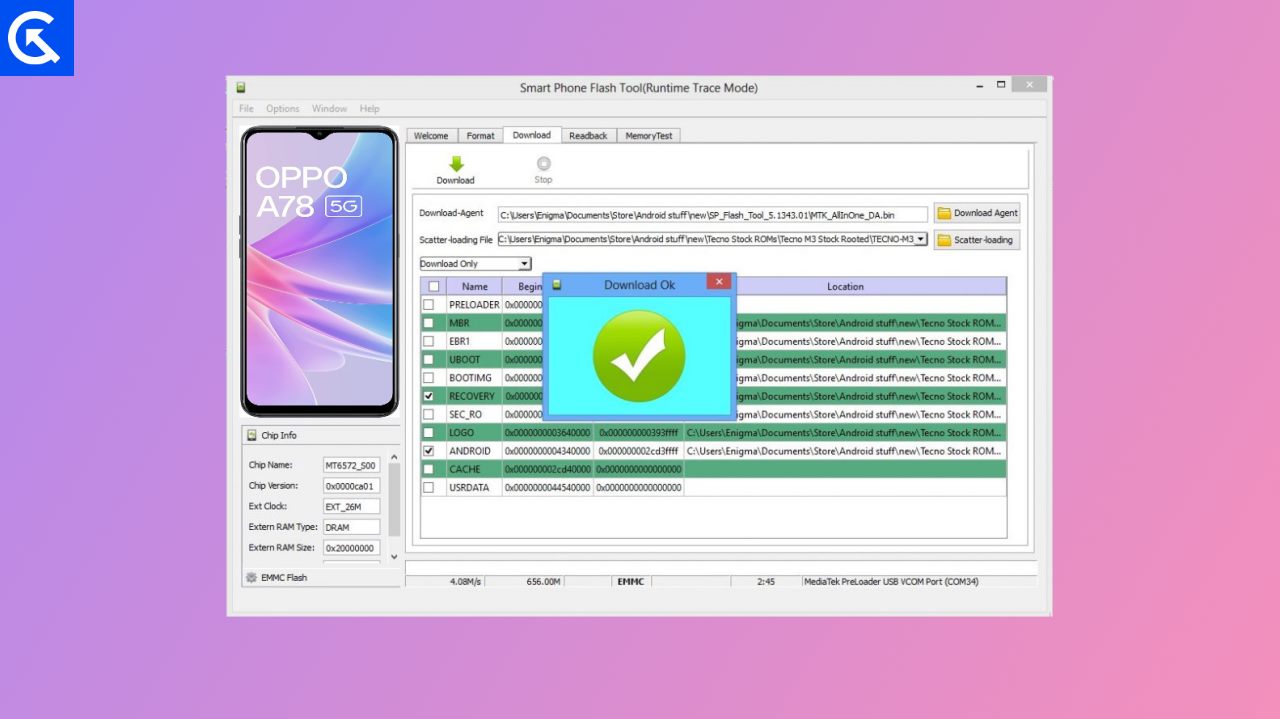Check the EBR1 partition checkbox
Image resolution: width=1280 pixels, height=719 pixels.
coord(429,341)
